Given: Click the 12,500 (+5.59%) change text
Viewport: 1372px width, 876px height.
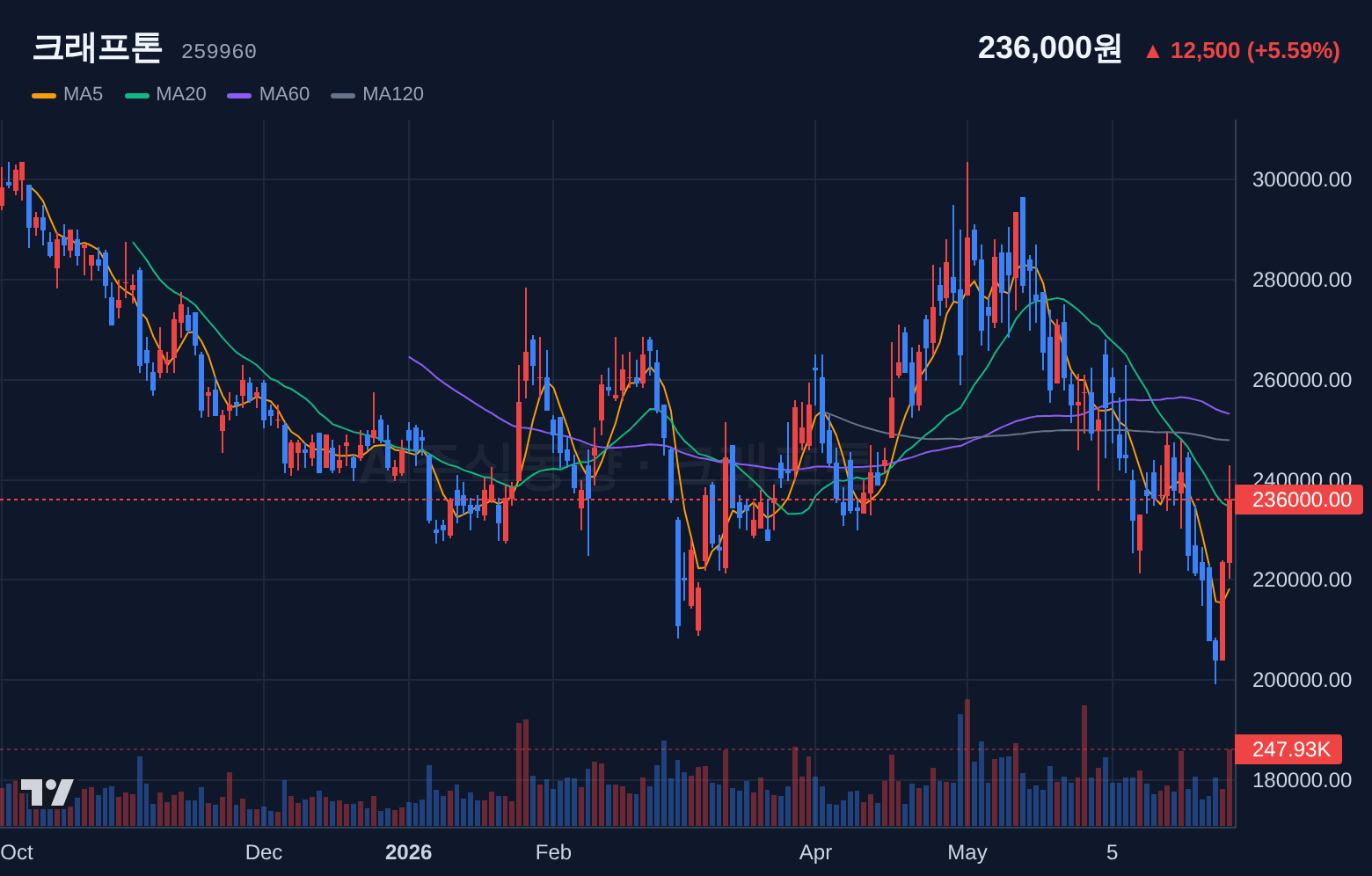Looking at the screenshot, I should (1255, 51).
